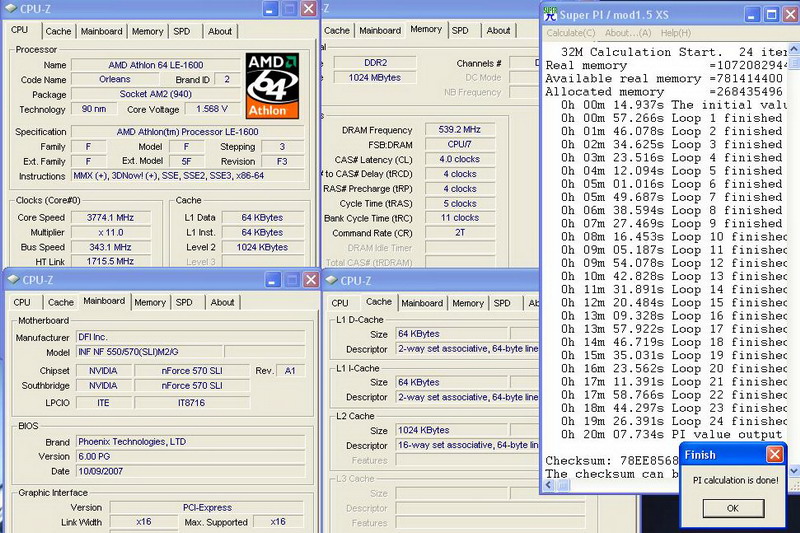The image size is (800, 533).
Task: Click the Core Speed value 3774.1 MHz
Action: (110, 217)
